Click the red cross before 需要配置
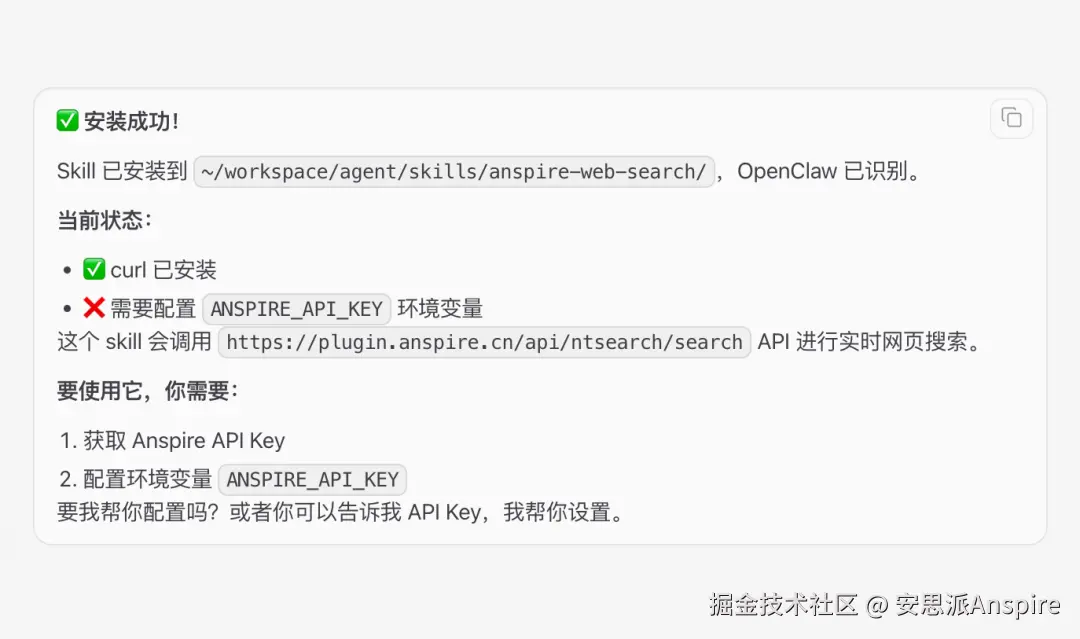Viewport: 1080px width, 639px height. coord(94,308)
